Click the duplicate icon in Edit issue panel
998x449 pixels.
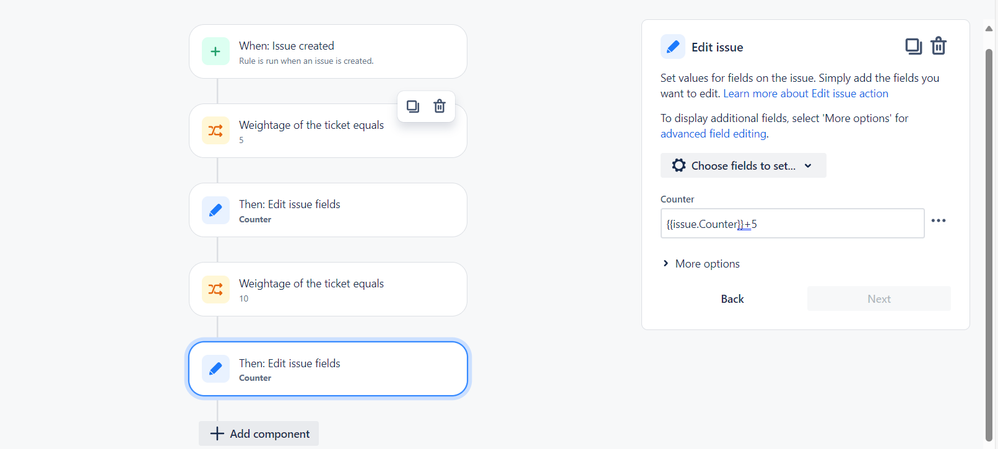tap(913, 46)
